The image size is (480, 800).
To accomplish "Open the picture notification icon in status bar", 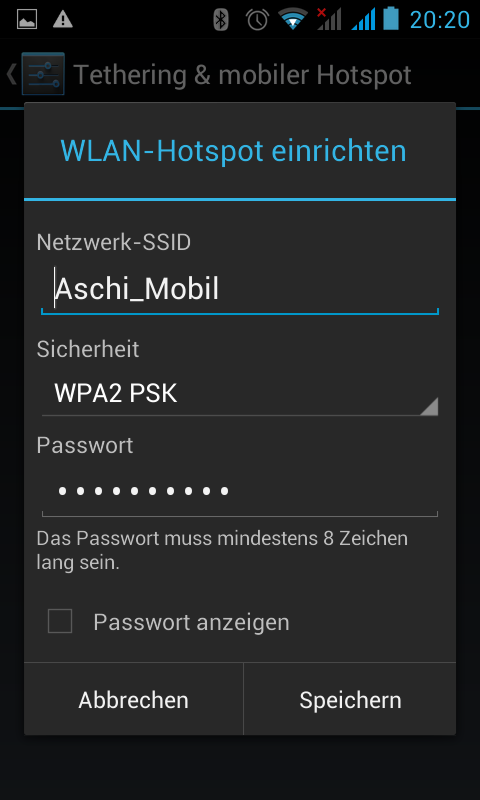I will [27, 19].
